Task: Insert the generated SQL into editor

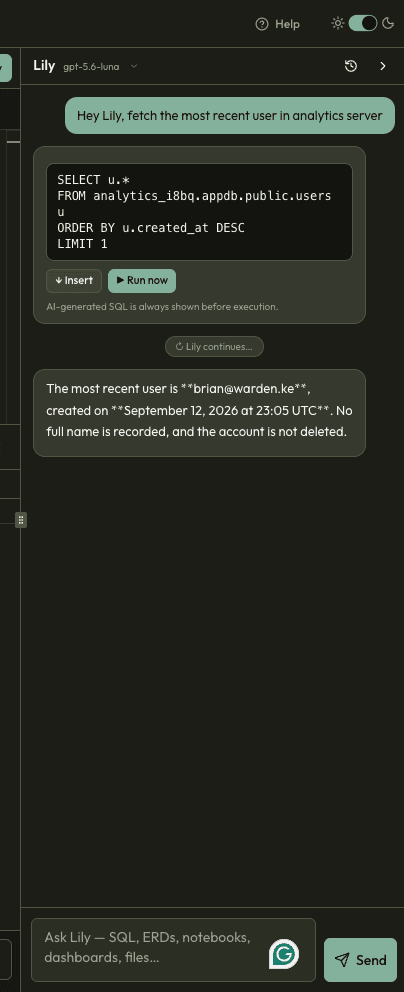Action: click(x=74, y=281)
